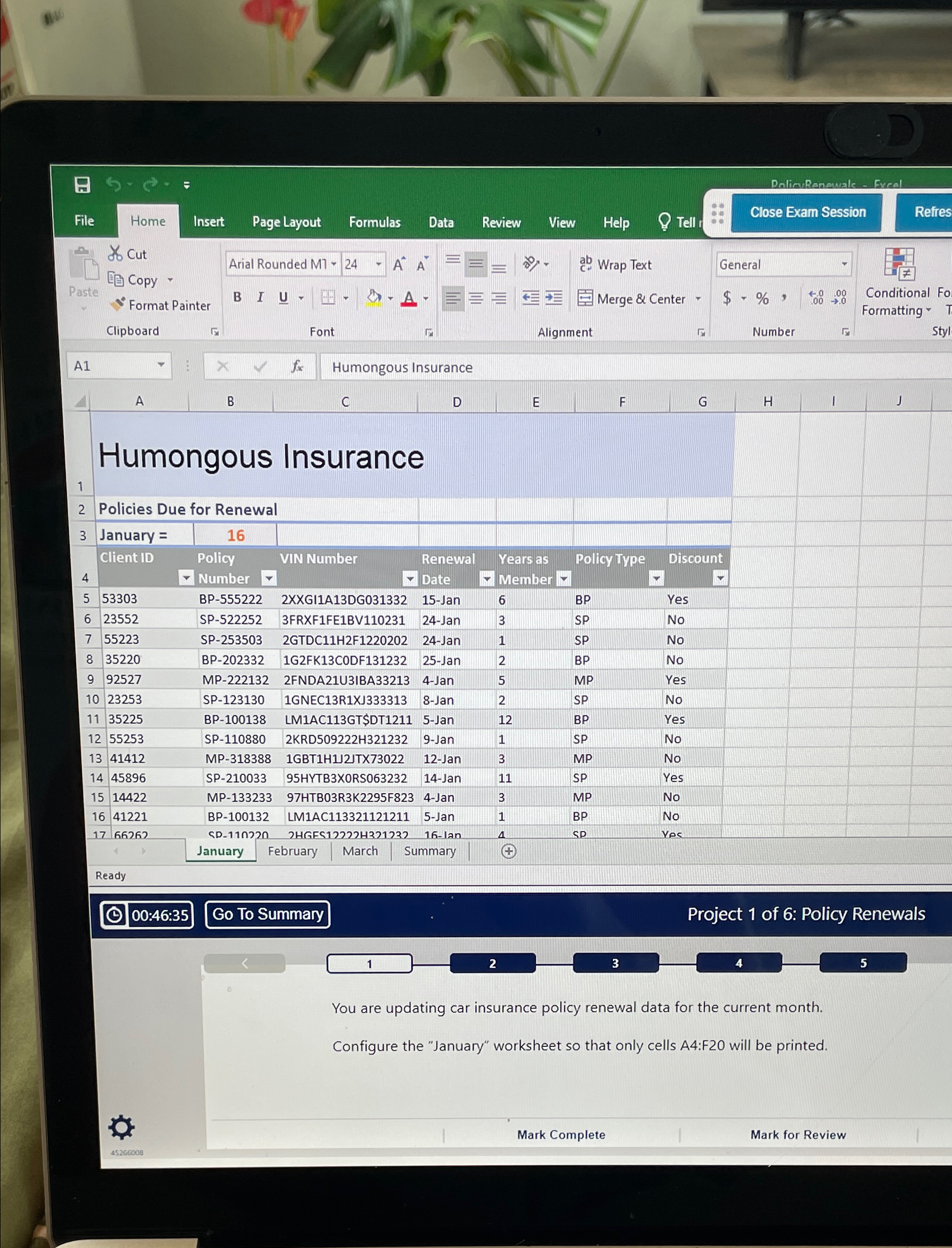
Task: Decrease decimal places shown
Action: (839, 298)
